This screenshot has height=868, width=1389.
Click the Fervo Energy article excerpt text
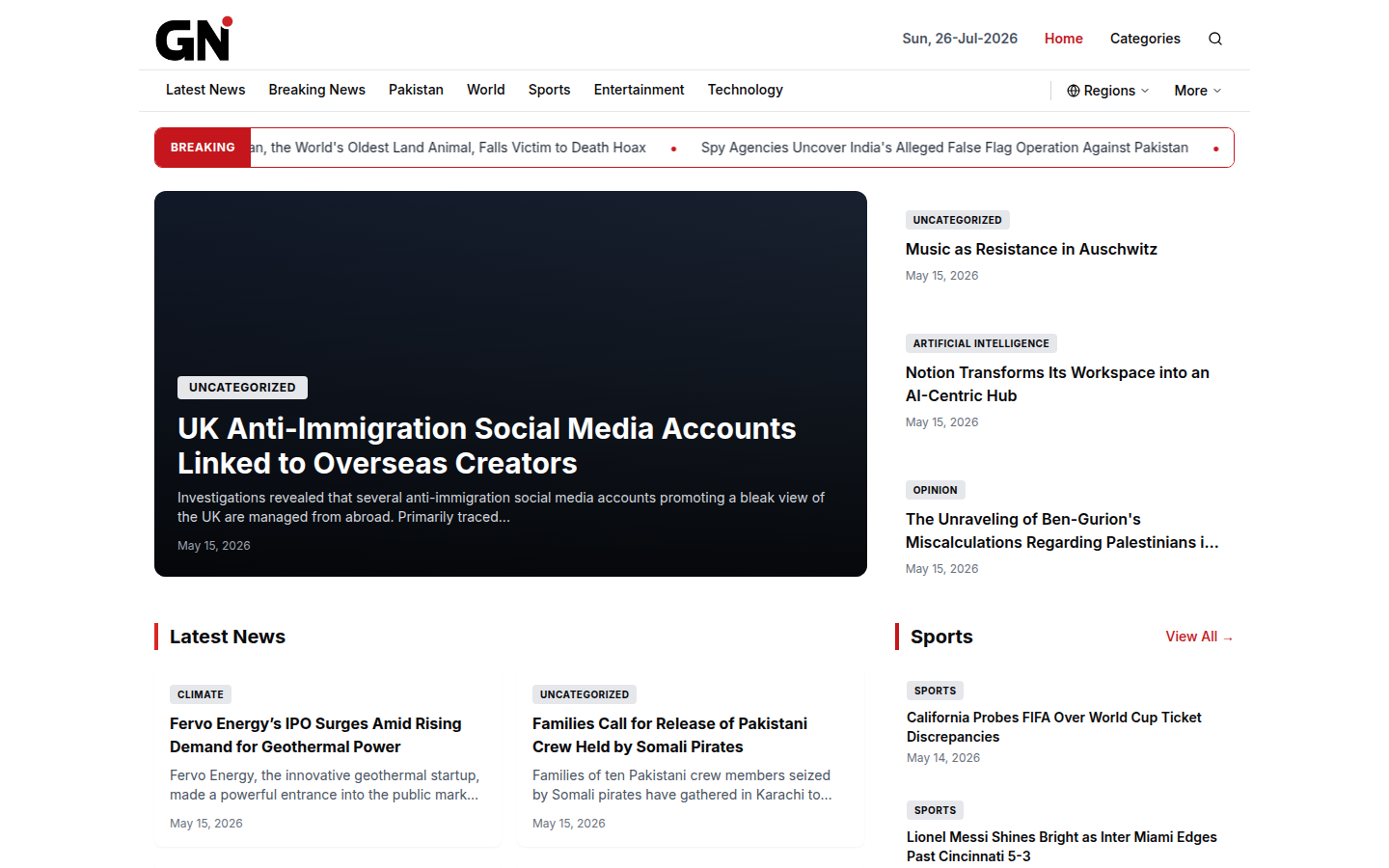point(324,785)
